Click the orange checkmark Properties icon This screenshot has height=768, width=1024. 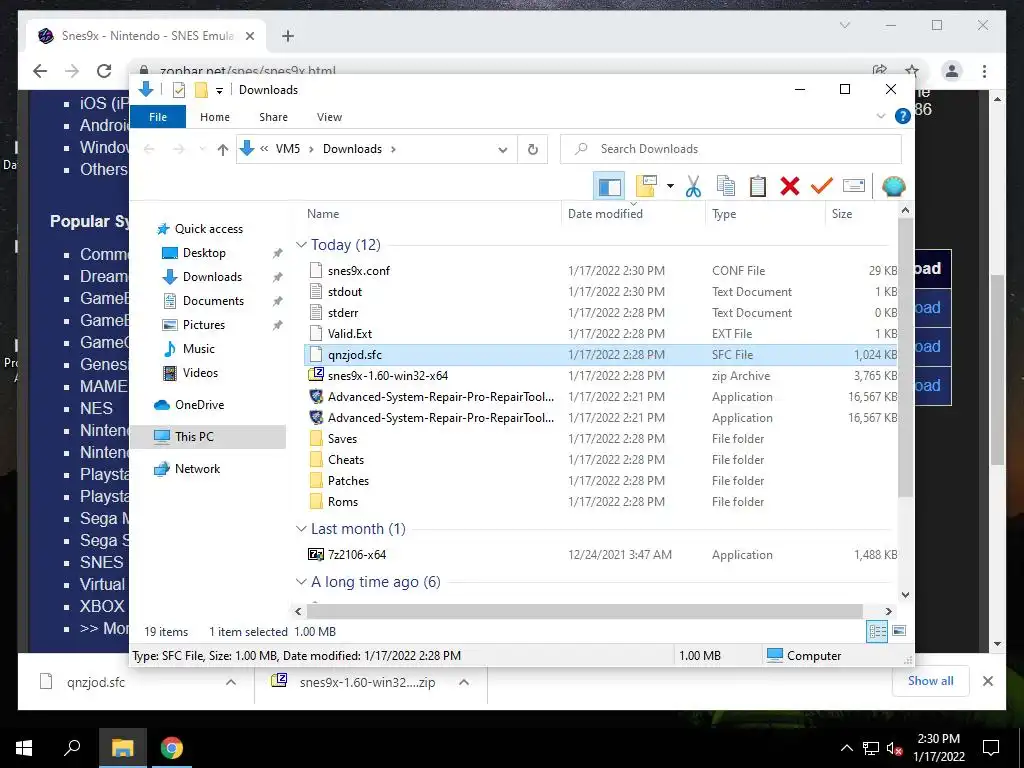coord(822,187)
